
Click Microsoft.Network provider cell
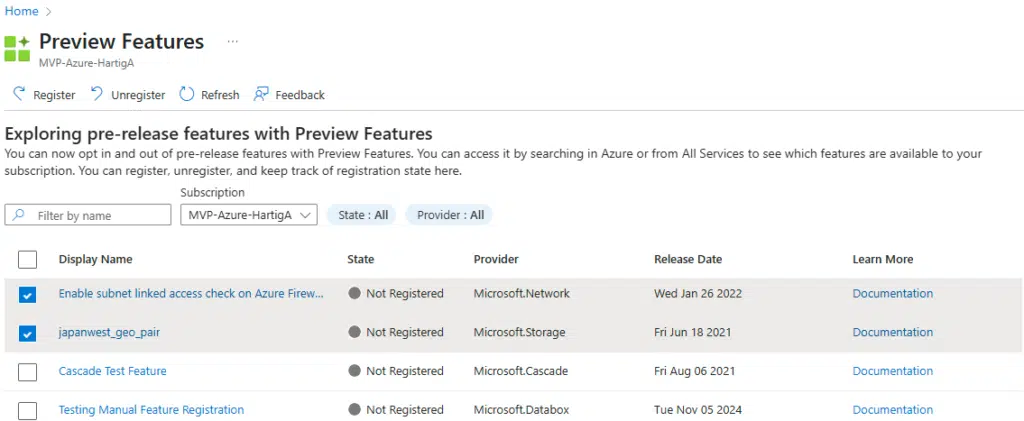(522, 294)
